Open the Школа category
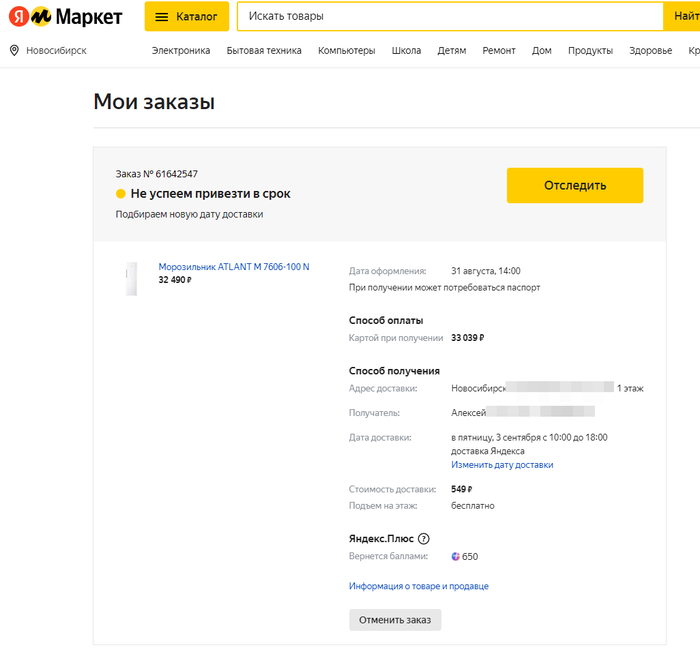This screenshot has height=654, width=700. (x=406, y=50)
